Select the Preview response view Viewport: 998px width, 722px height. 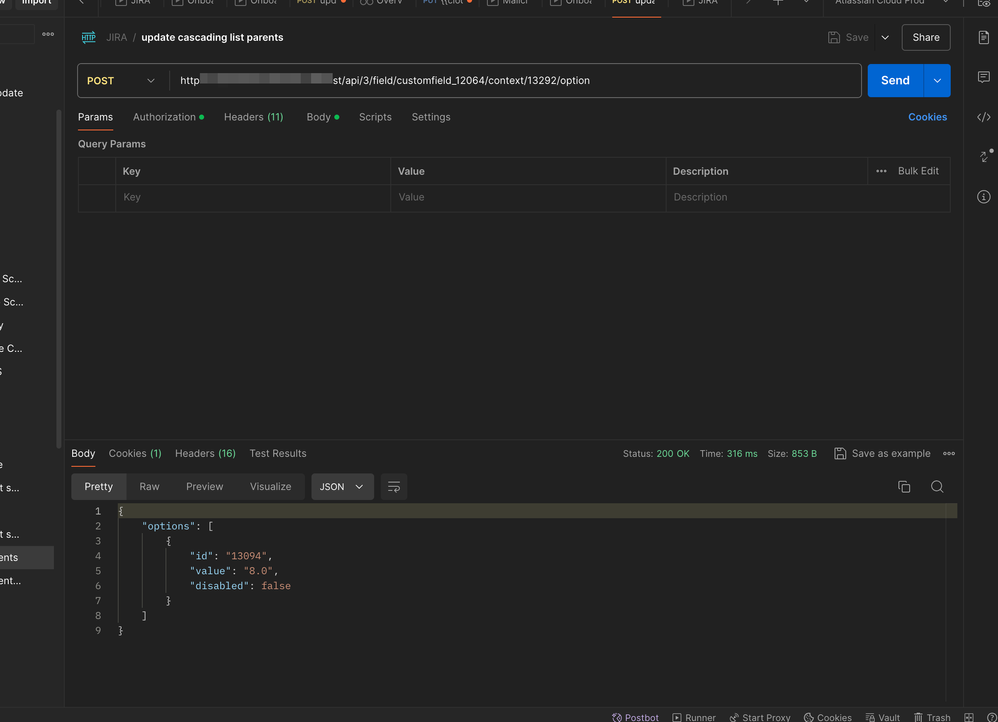204,487
